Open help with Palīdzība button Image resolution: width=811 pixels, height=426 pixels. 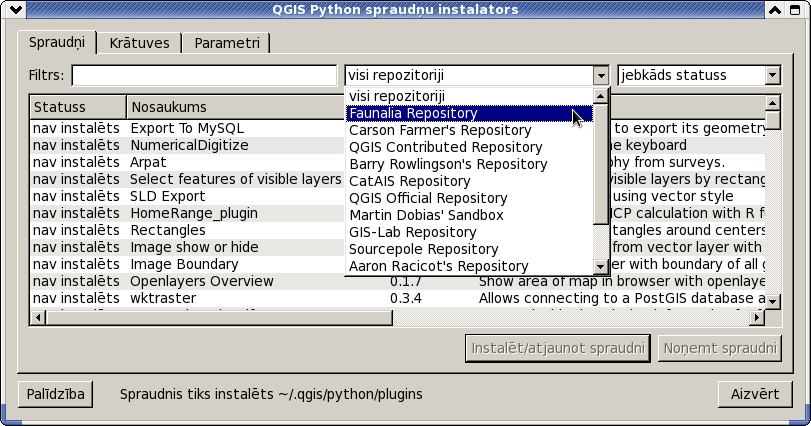[55, 394]
